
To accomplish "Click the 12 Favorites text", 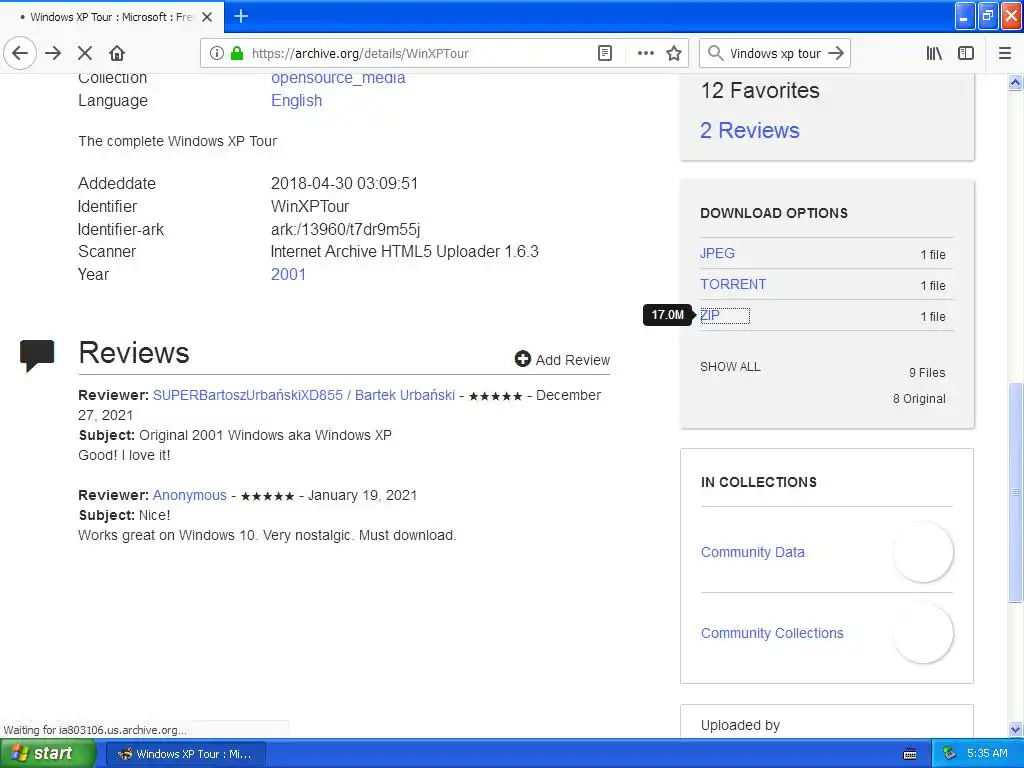I will tap(760, 90).
